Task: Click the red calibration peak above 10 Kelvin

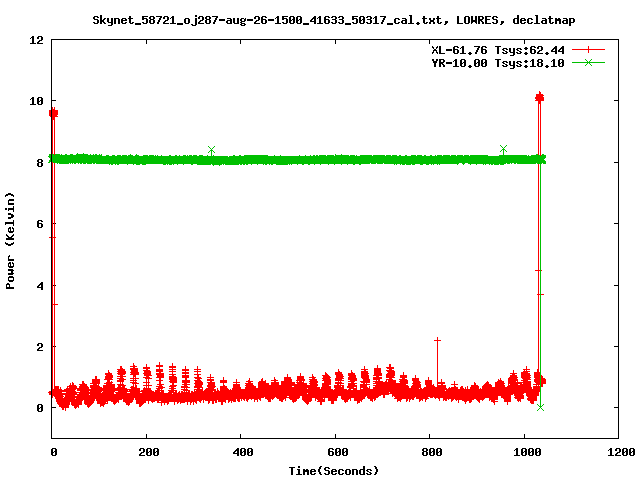Action: pyautogui.click(x=540, y=97)
